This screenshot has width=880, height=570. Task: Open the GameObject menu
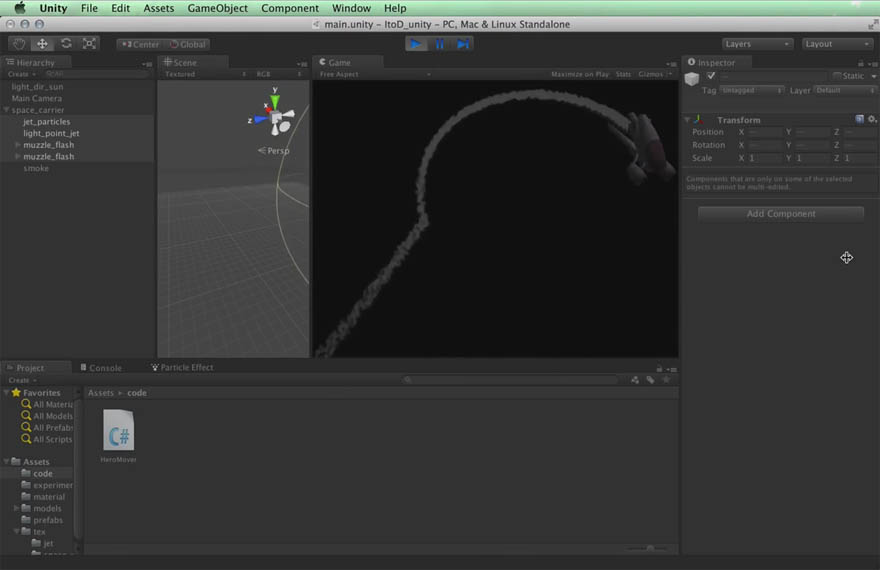coord(217,8)
